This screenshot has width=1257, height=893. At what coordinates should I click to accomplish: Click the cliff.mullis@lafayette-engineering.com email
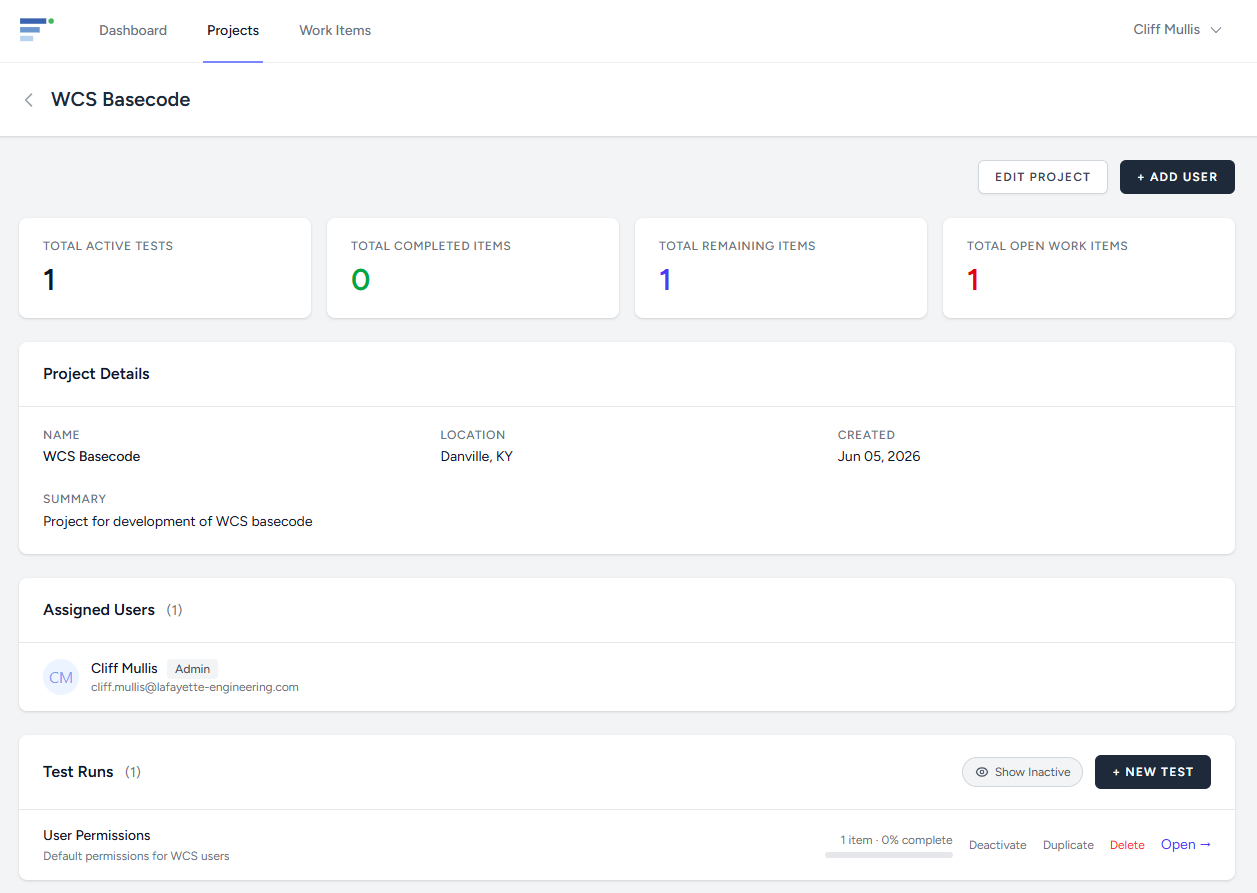[x=195, y=687]
